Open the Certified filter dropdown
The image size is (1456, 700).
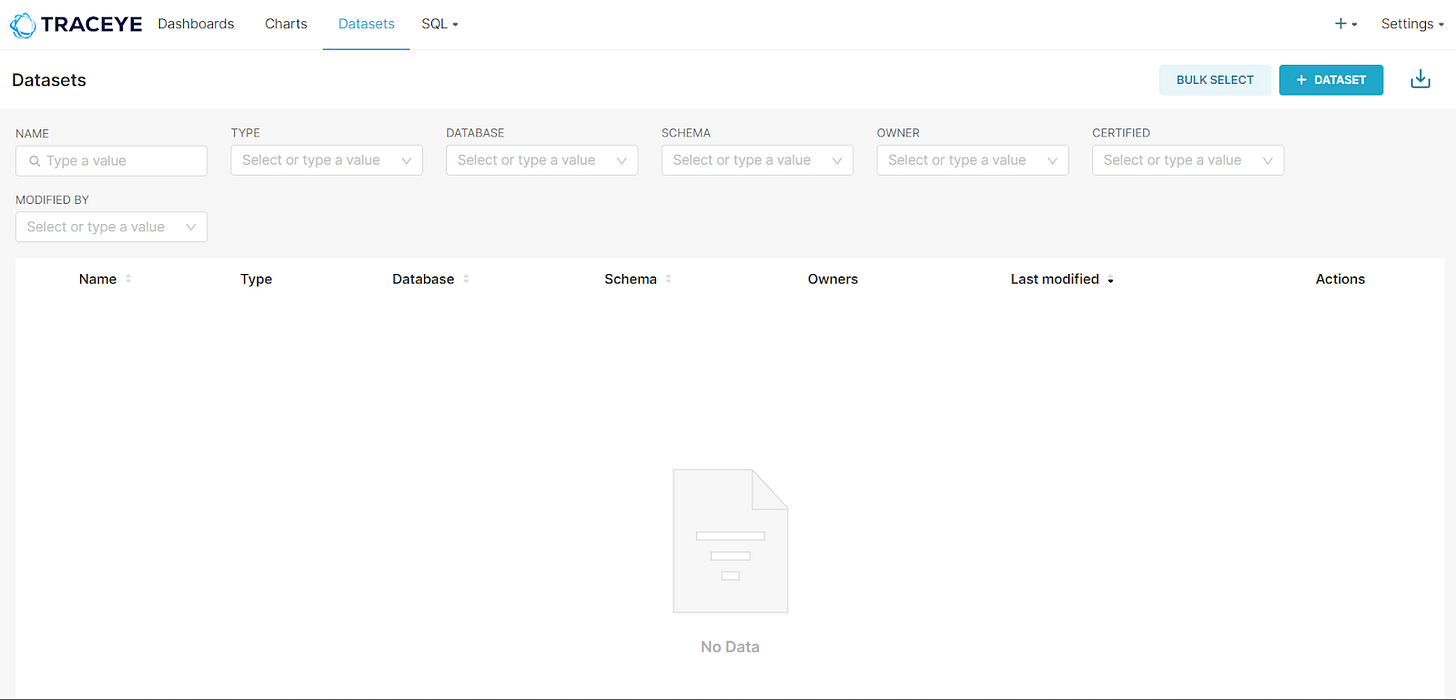(x=1188, y=160)
